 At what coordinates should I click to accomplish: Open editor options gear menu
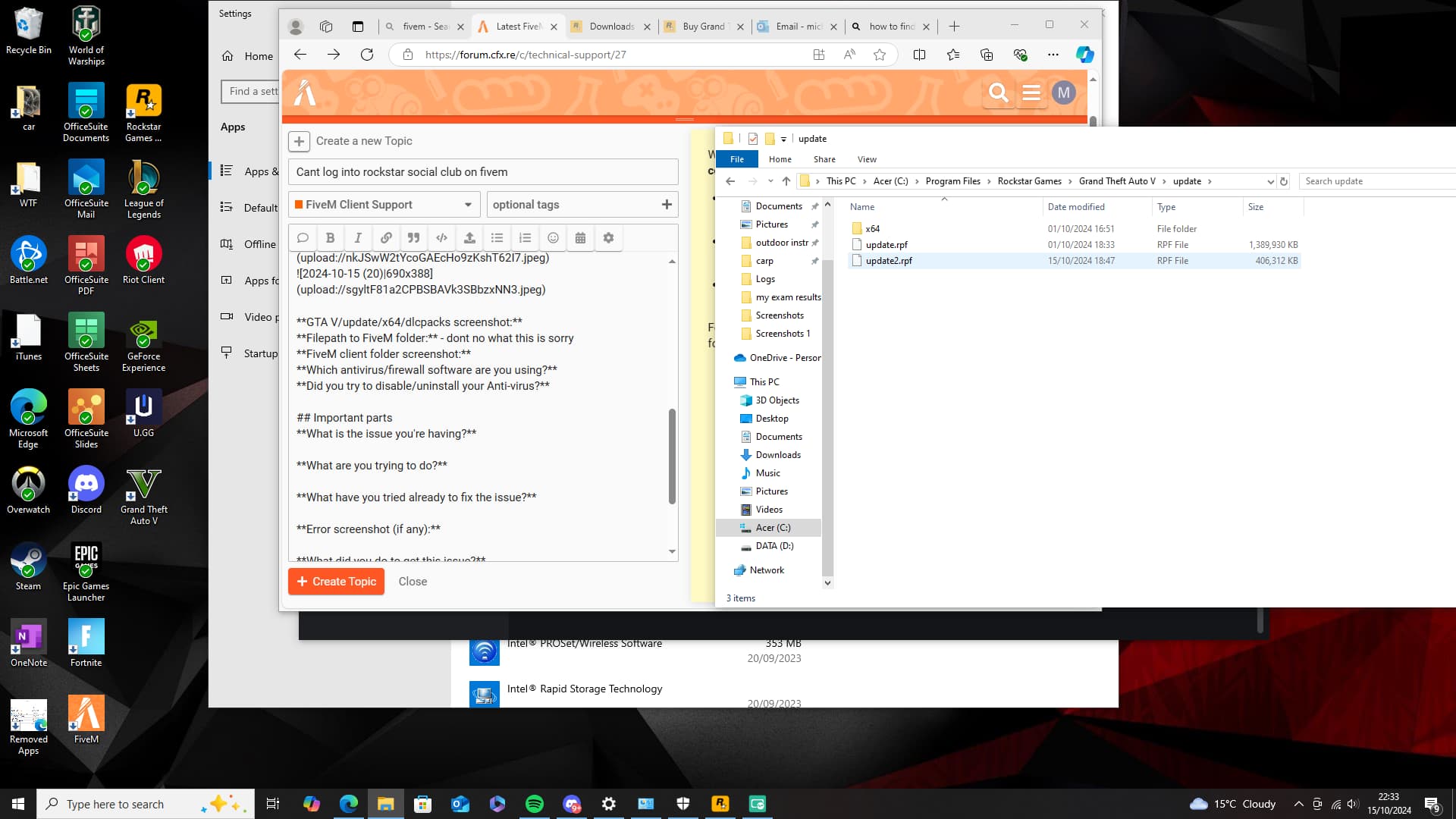pyautogui.click(x=608, y=238)
